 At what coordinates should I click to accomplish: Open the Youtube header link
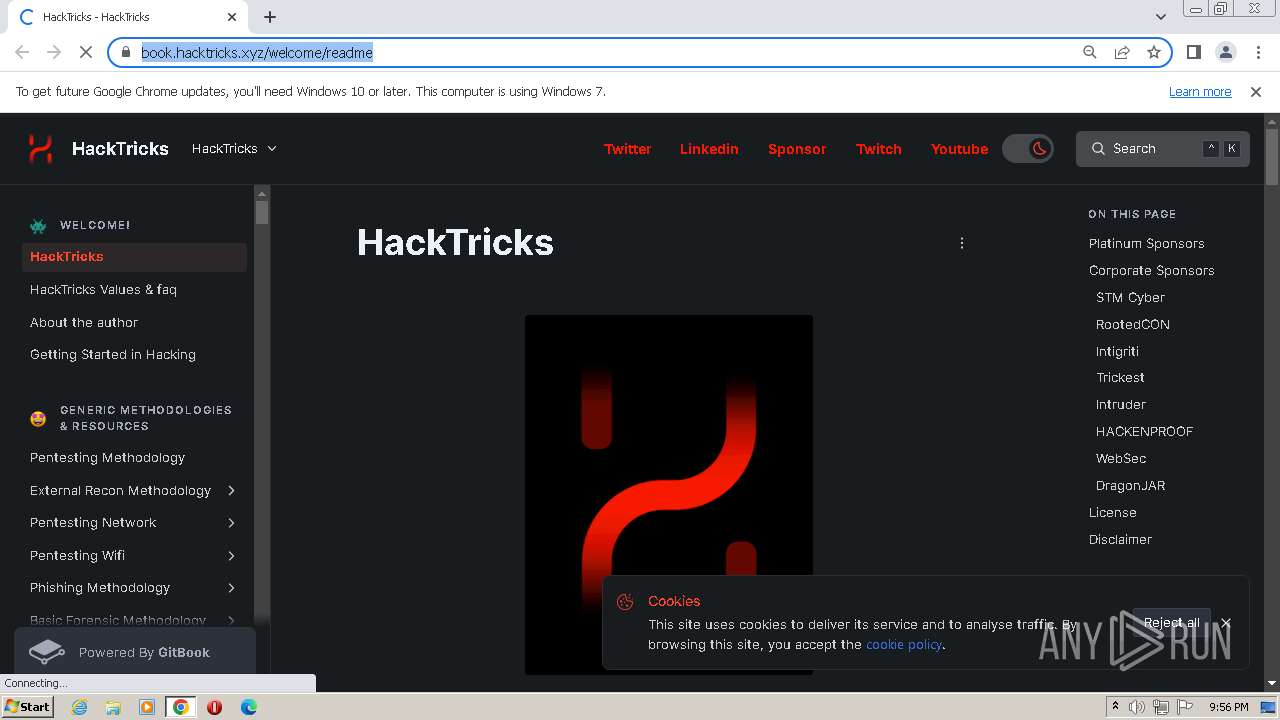click(959, 149)
